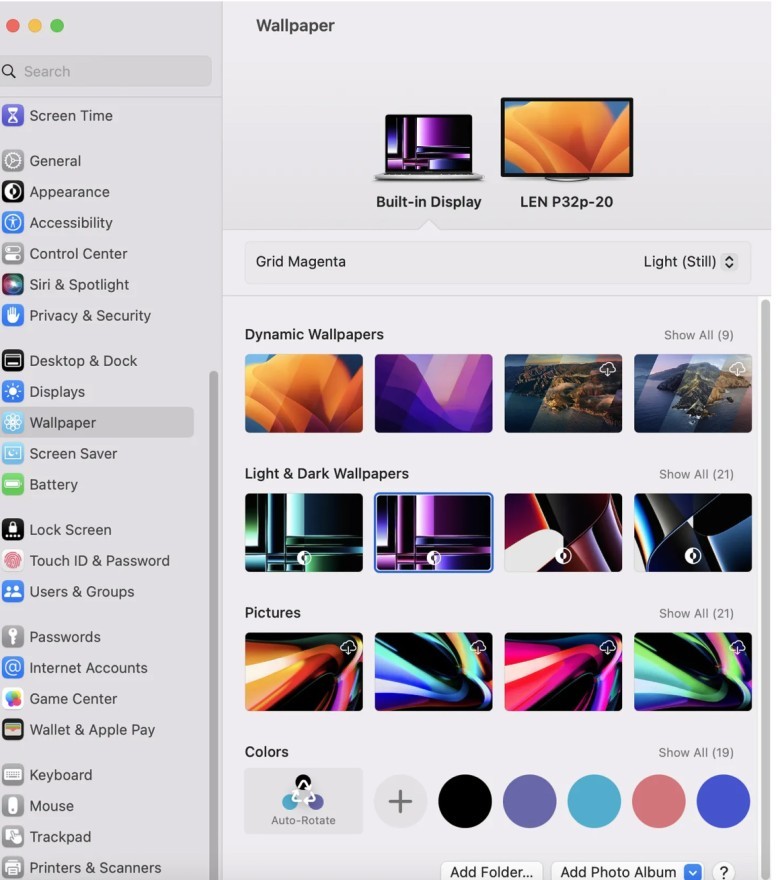Select Desktop & Dock in sidebar
Viewport: 780px width, 880px height.
(x=84, y=361)
